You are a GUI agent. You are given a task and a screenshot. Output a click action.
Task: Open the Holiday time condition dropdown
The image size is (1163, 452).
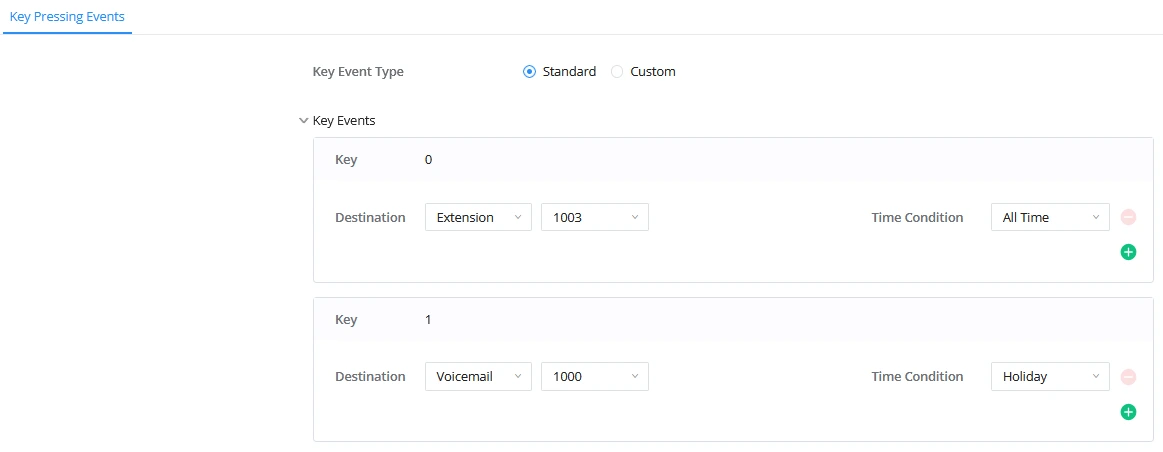(1050, 376)
